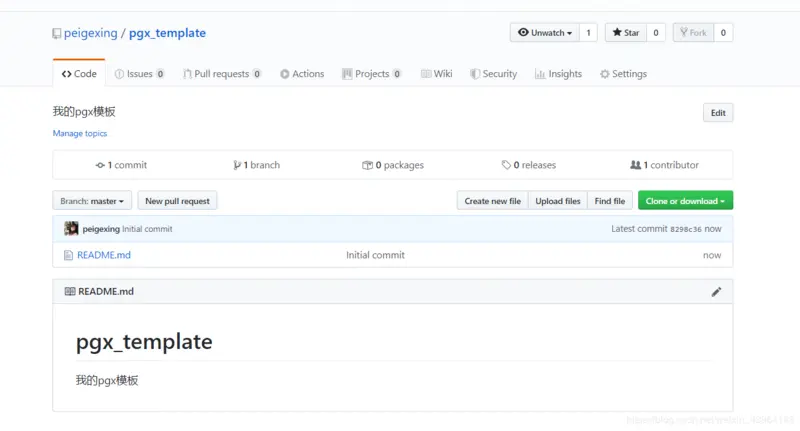The height and width of the screenshot is (431, 800).
Task: Open the Unwatch dropdown
Action: [545, 33]
